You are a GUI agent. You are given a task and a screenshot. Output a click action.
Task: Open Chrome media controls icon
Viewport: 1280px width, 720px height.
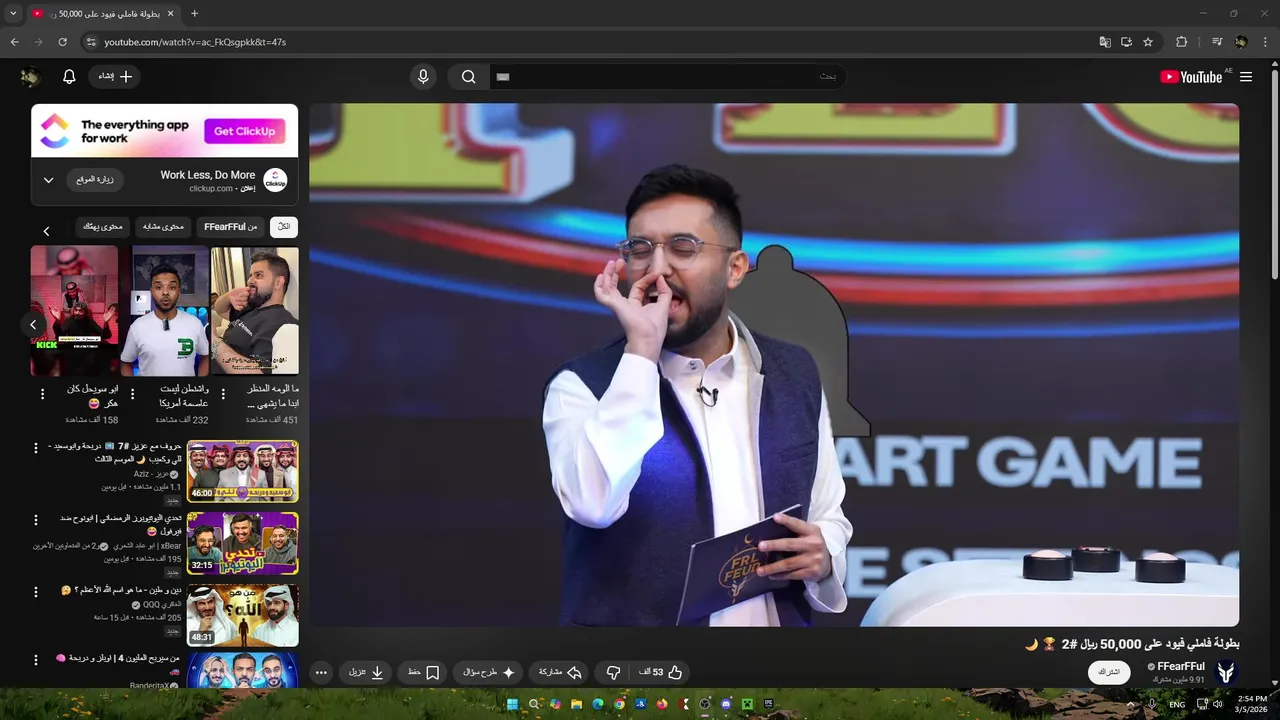click(1217, 42)
